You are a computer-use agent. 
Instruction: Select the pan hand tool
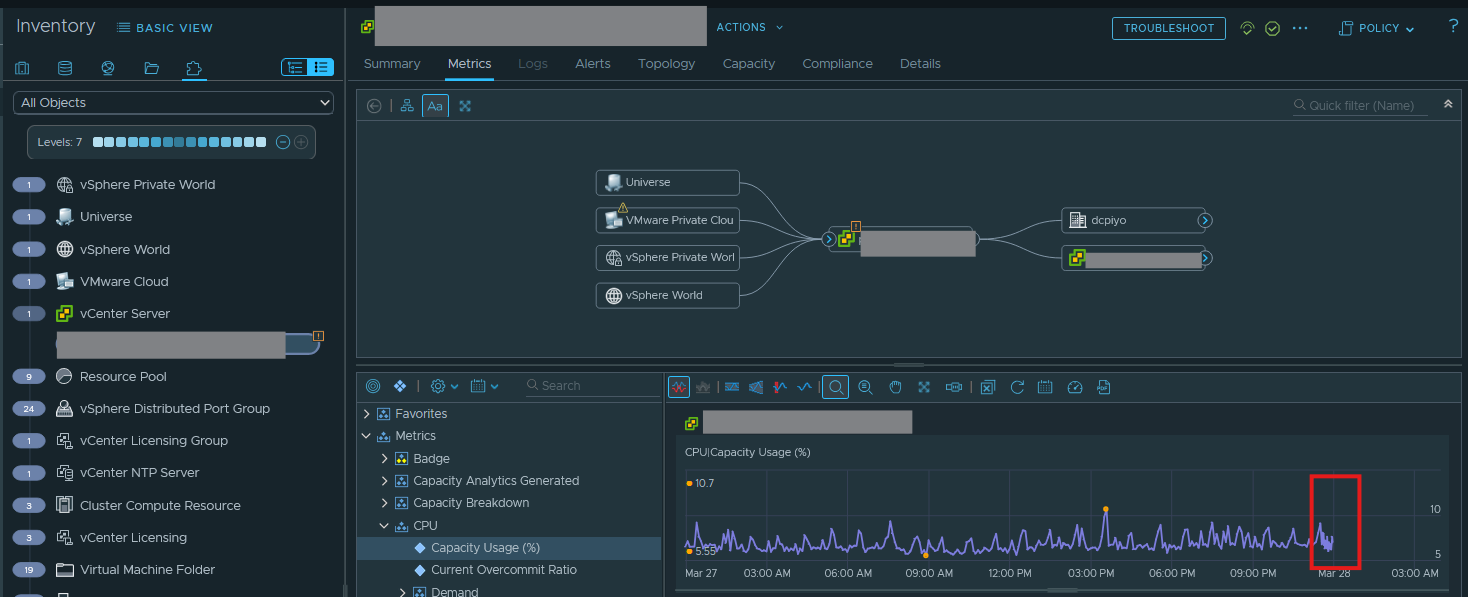click(x=896, y=387)
